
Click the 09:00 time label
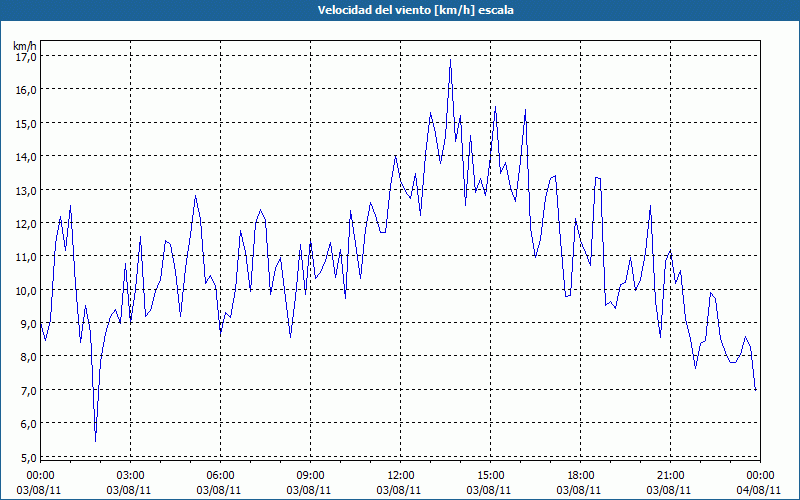click(310, 475)
